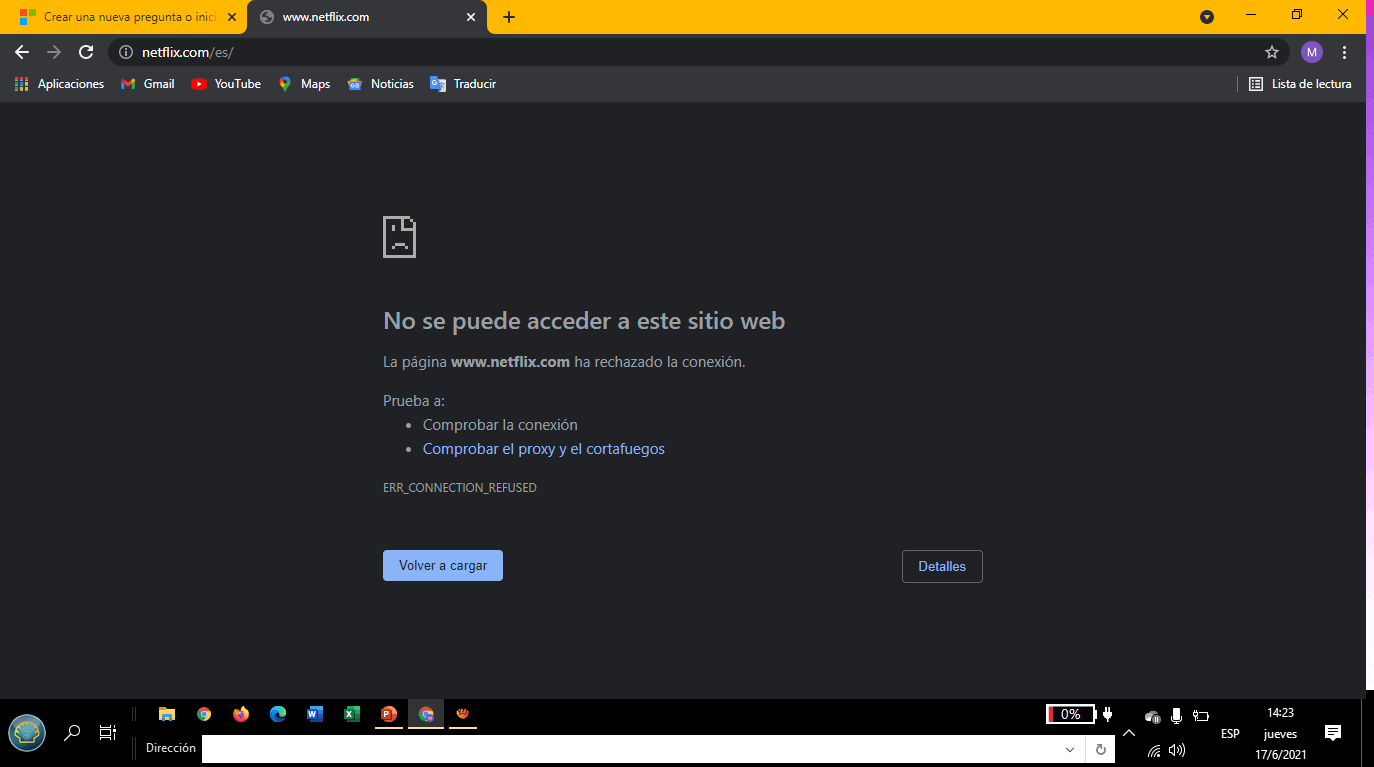Image resolution: width=1374 pixels, height=767 pixels.
Task: Click the netflix.com/es/ address bar
Action: tap(690, 52)
